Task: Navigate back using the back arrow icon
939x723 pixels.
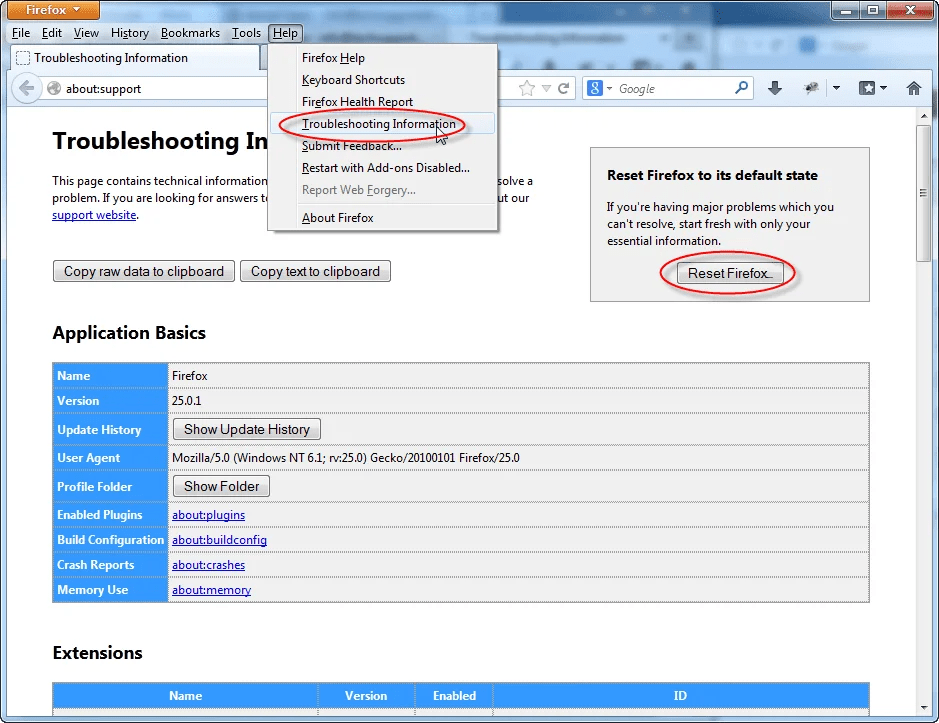Action: [x=26, y=88]
